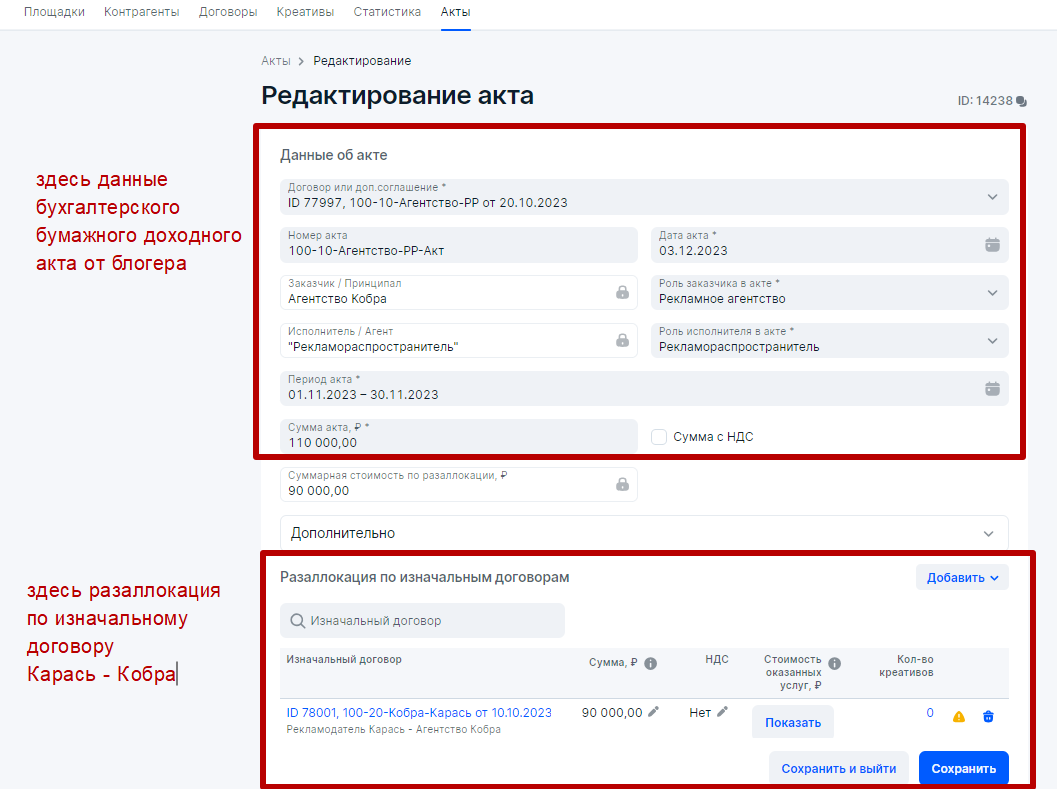Viewport: 1057px width, 789px height.
Task: Click info icon beside Стоимость оказанных услуг
Action: (835, 663)
